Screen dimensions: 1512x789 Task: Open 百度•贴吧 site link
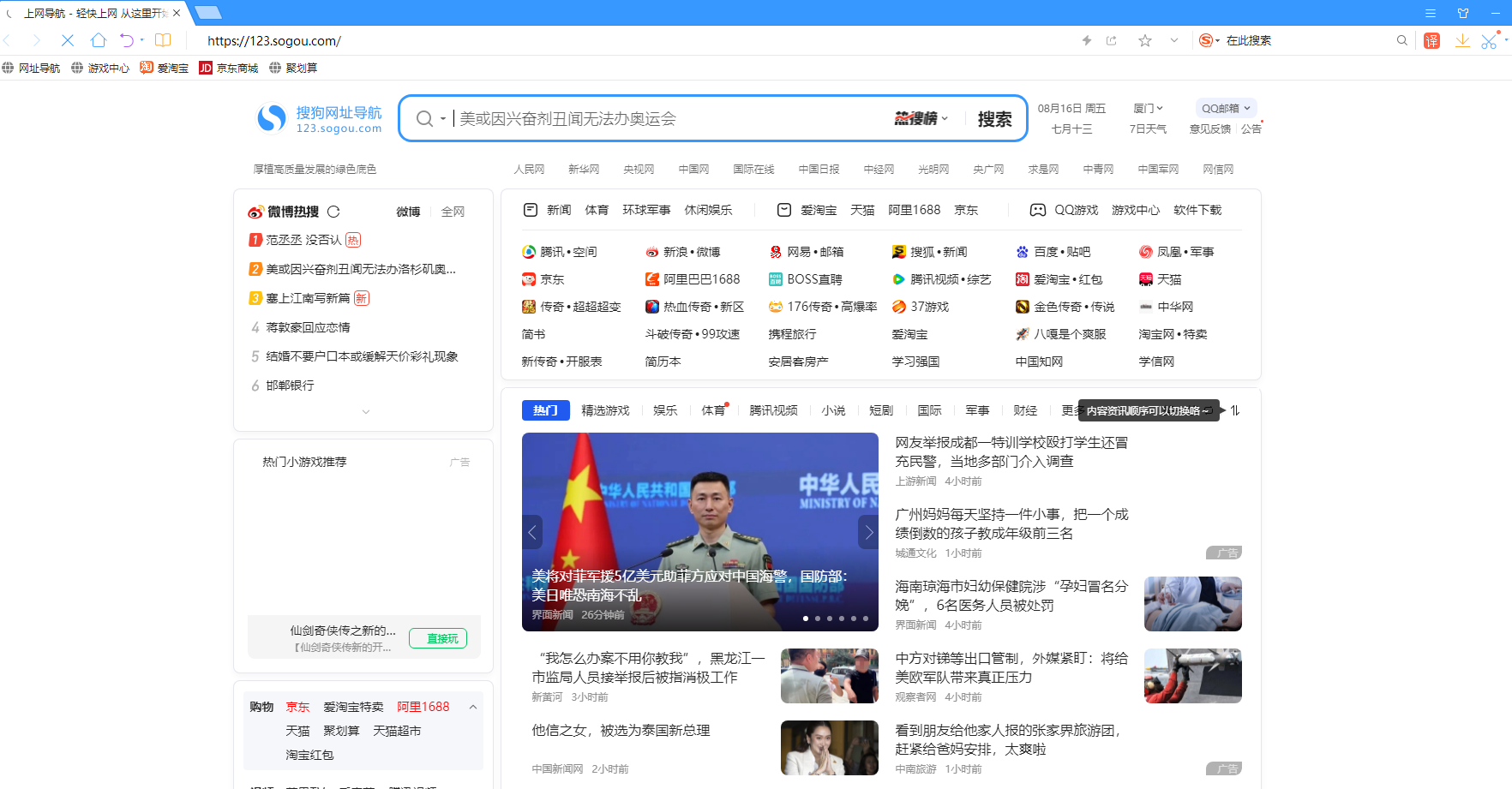[x=1053, y=252]
